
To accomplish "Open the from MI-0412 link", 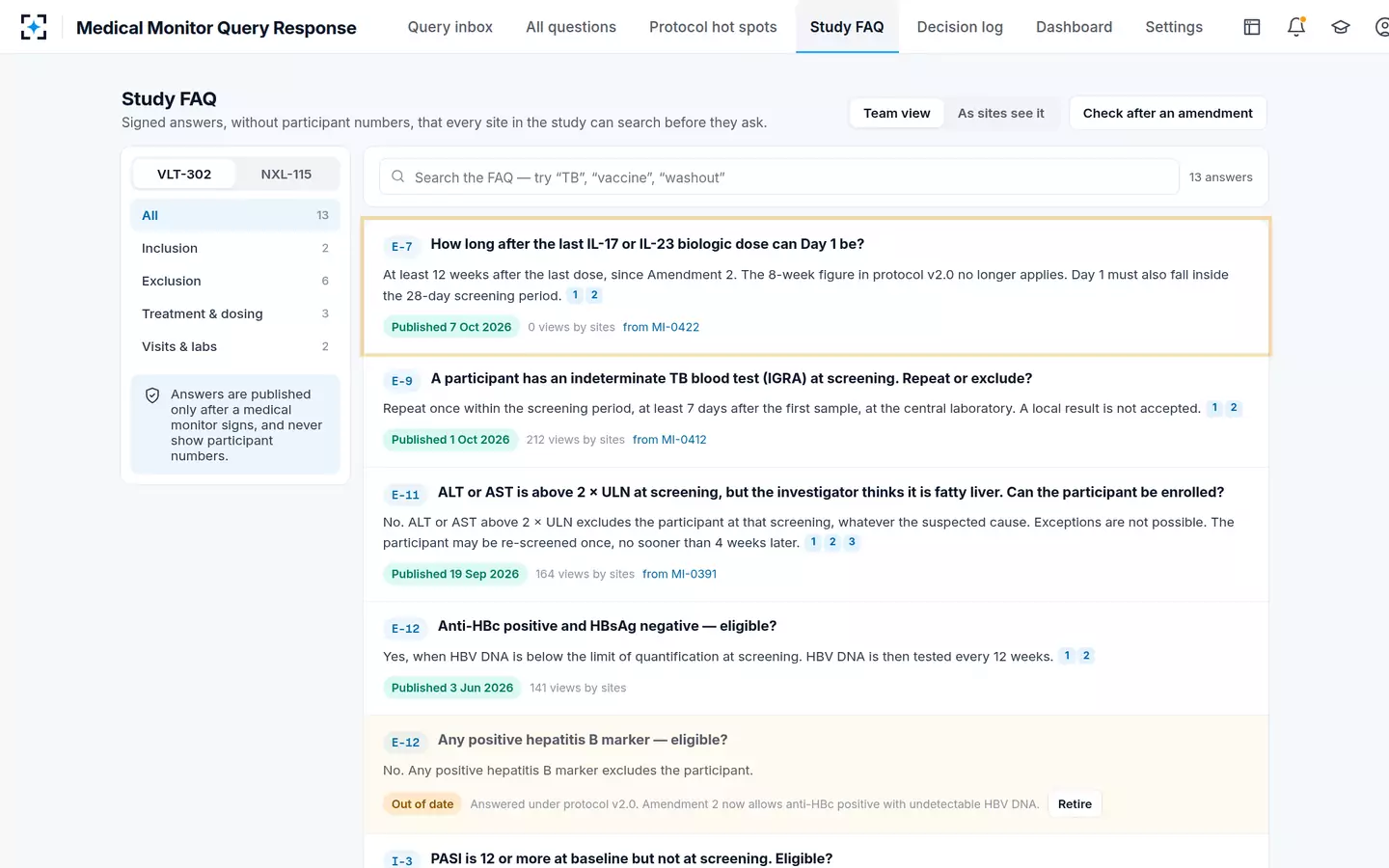I will pyautogui.click(x=669, y=440).
